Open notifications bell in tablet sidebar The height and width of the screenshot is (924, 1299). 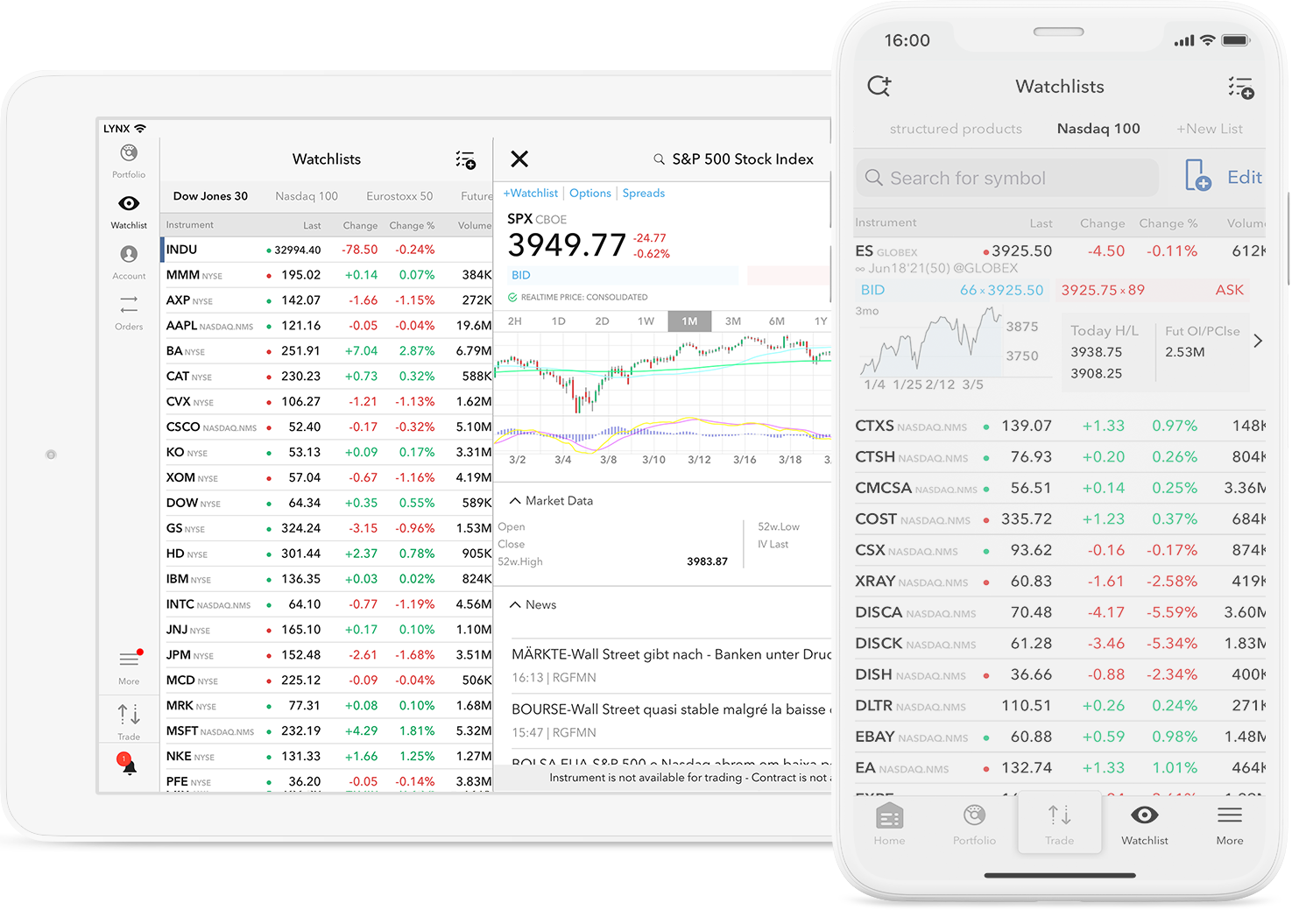[x=128, y=765]
